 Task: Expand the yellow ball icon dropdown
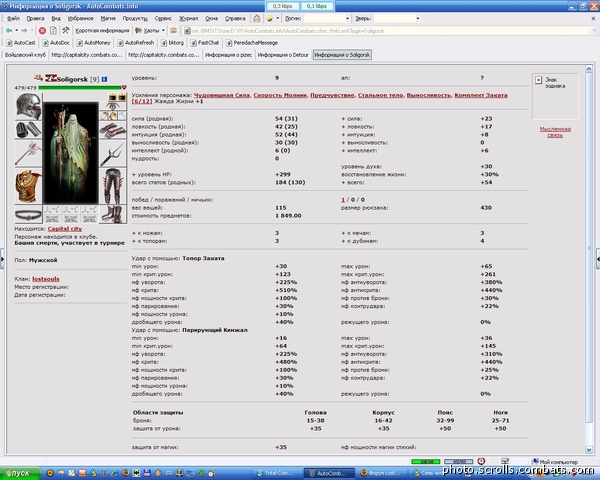point(277,18)
